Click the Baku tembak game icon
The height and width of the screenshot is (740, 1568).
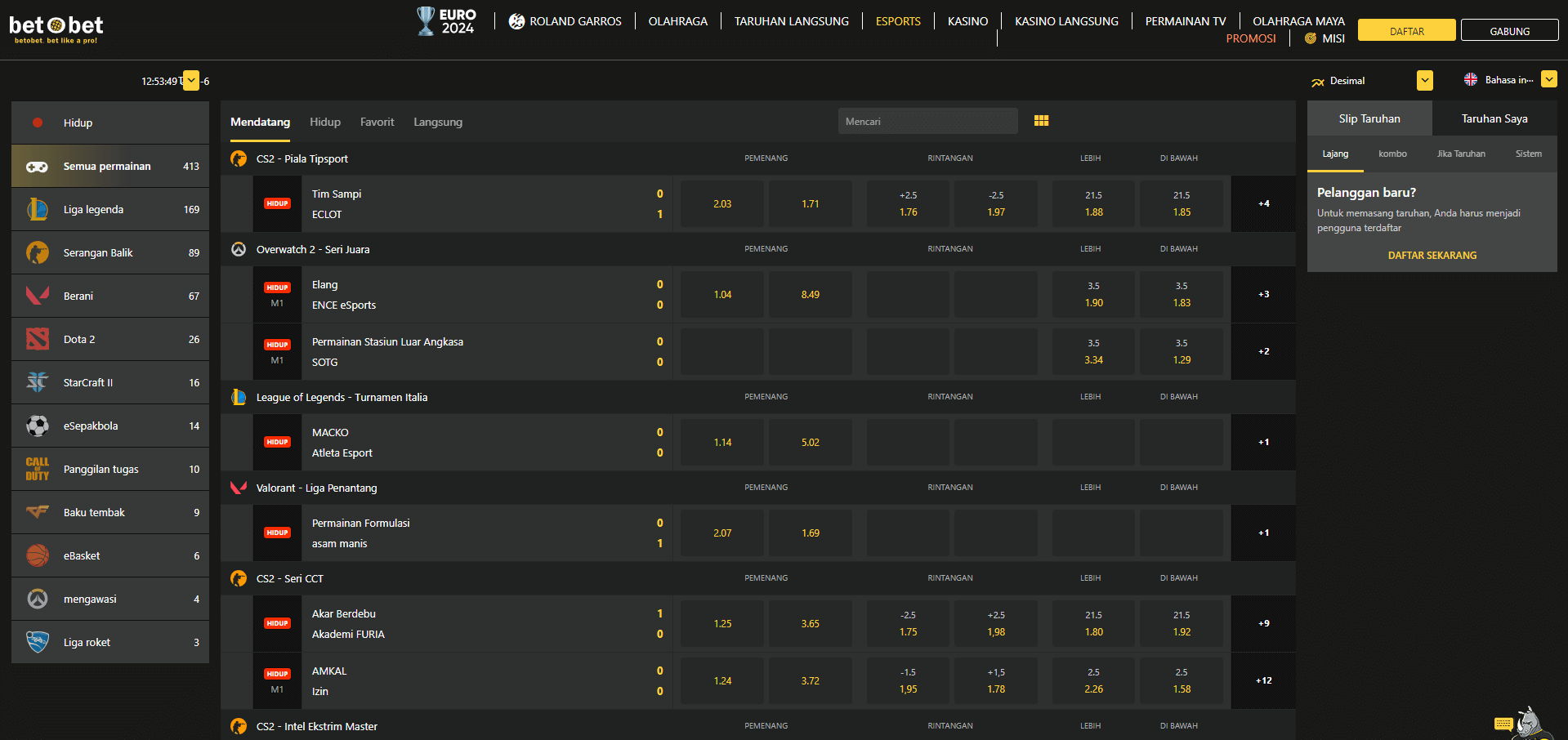point(37,512)
